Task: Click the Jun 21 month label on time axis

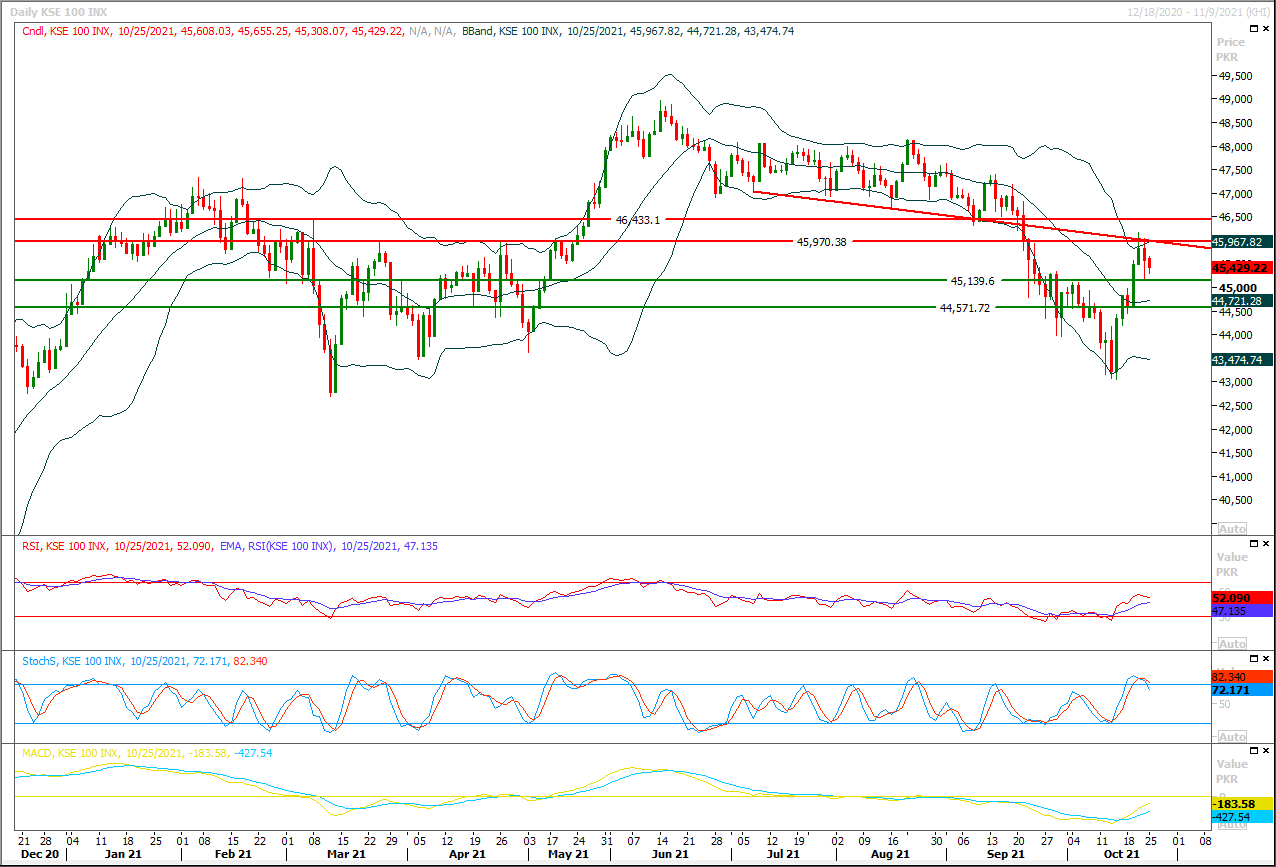Action: 670,855
